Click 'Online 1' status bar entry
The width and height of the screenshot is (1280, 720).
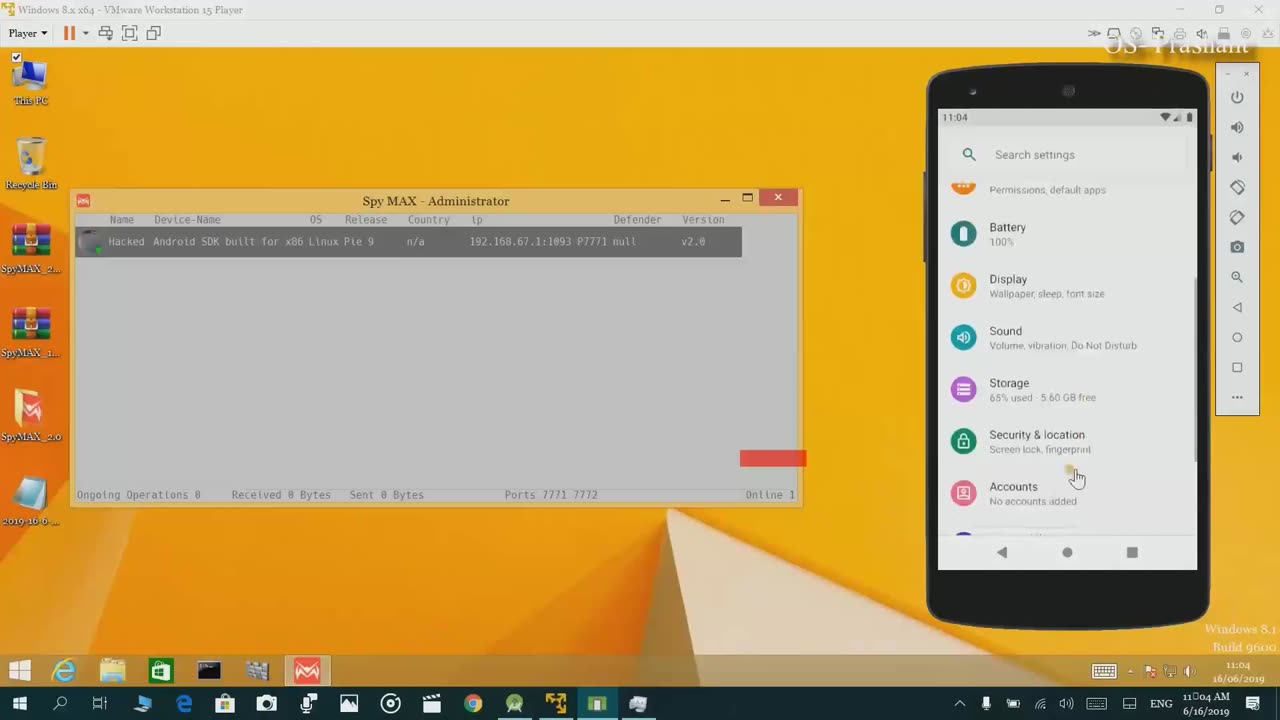[770, 495]
